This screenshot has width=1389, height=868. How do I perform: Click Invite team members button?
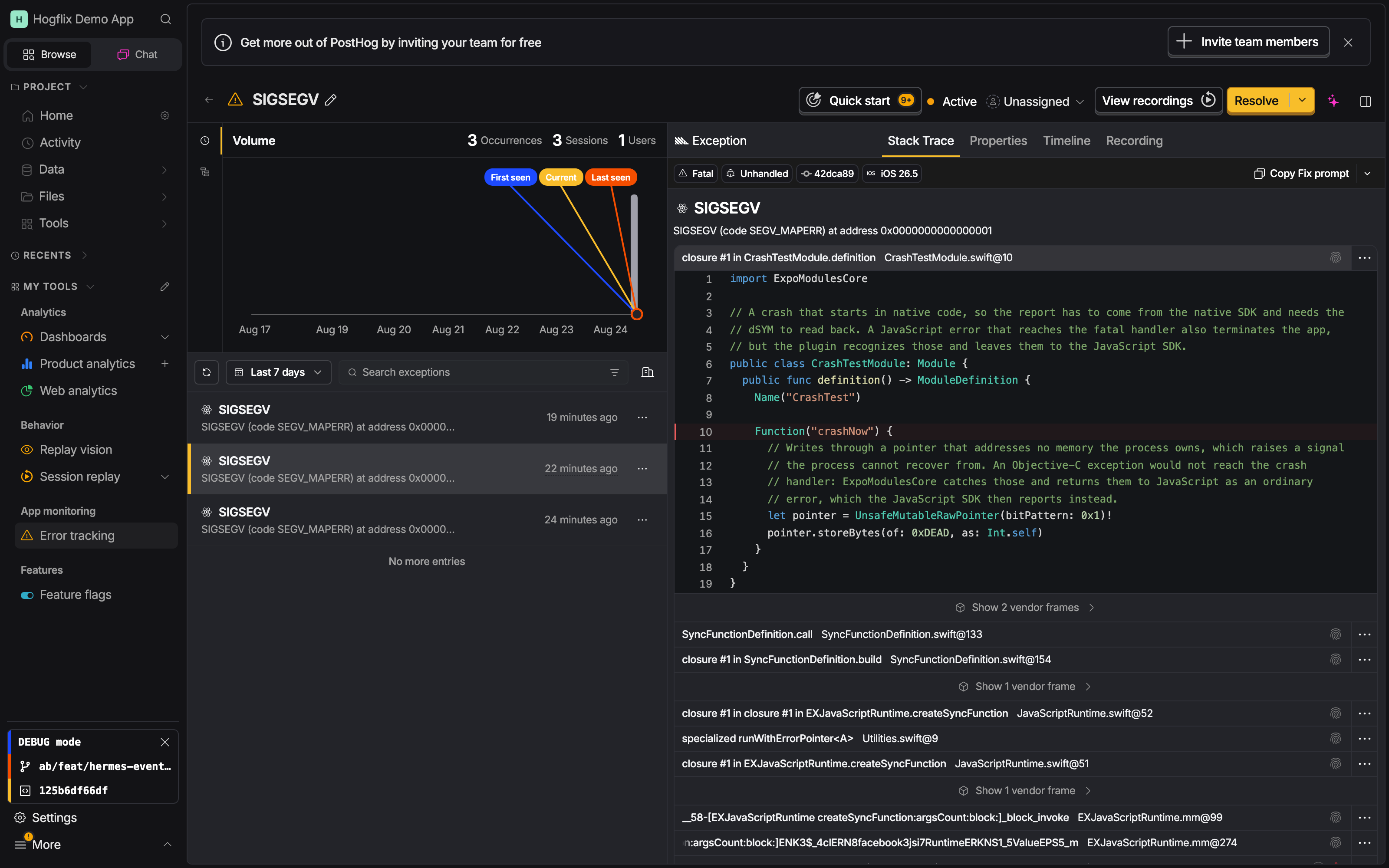(x=1248, y=42)
